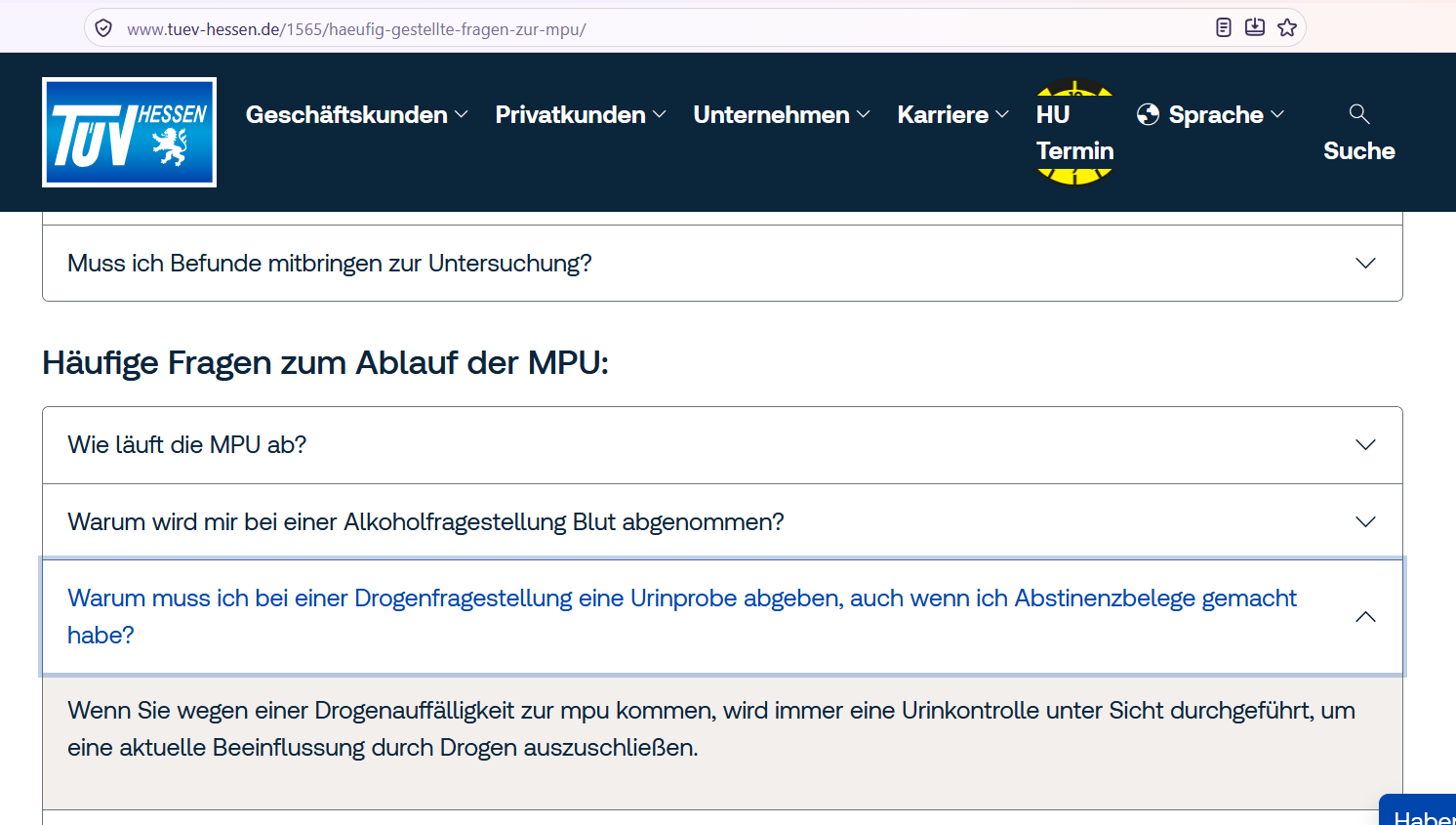This screenshot has width=1456, height=825.
Task: Expand 'Wie läuft die MPU ab?' question
Action: click(x=722, y=445)
